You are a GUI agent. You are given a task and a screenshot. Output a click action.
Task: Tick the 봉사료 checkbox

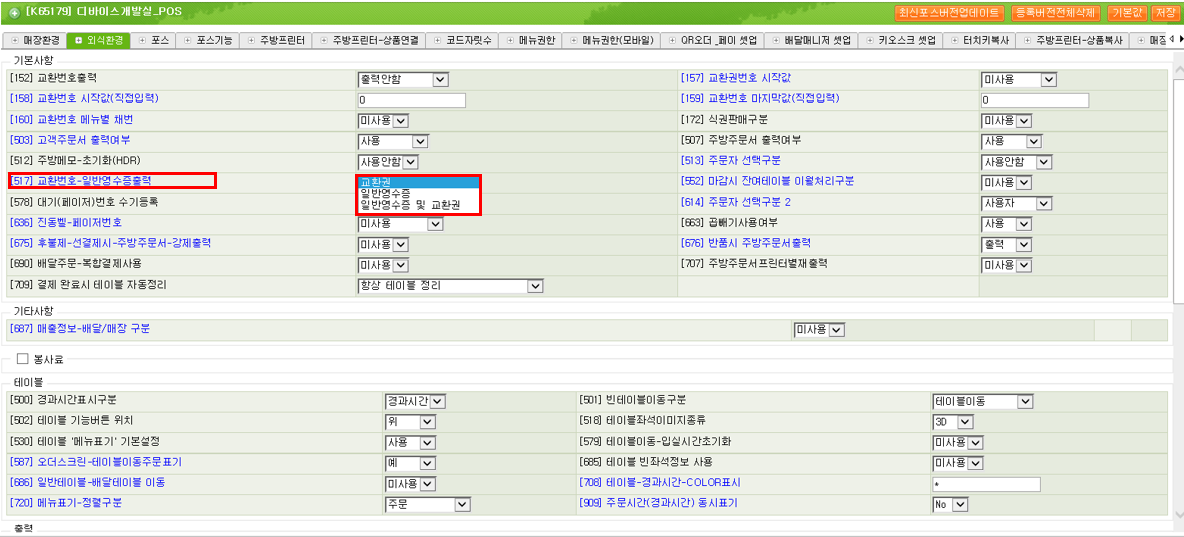pos(22,359)
